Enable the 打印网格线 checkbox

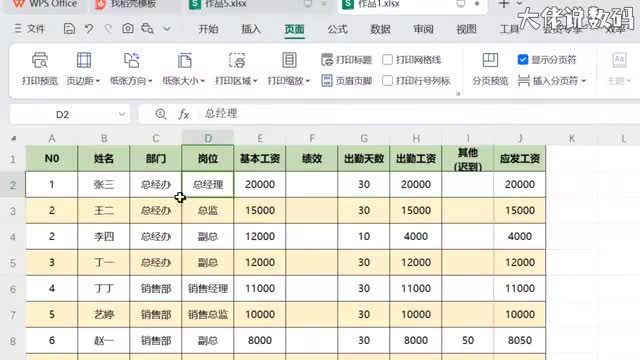(x=387, y=60)
